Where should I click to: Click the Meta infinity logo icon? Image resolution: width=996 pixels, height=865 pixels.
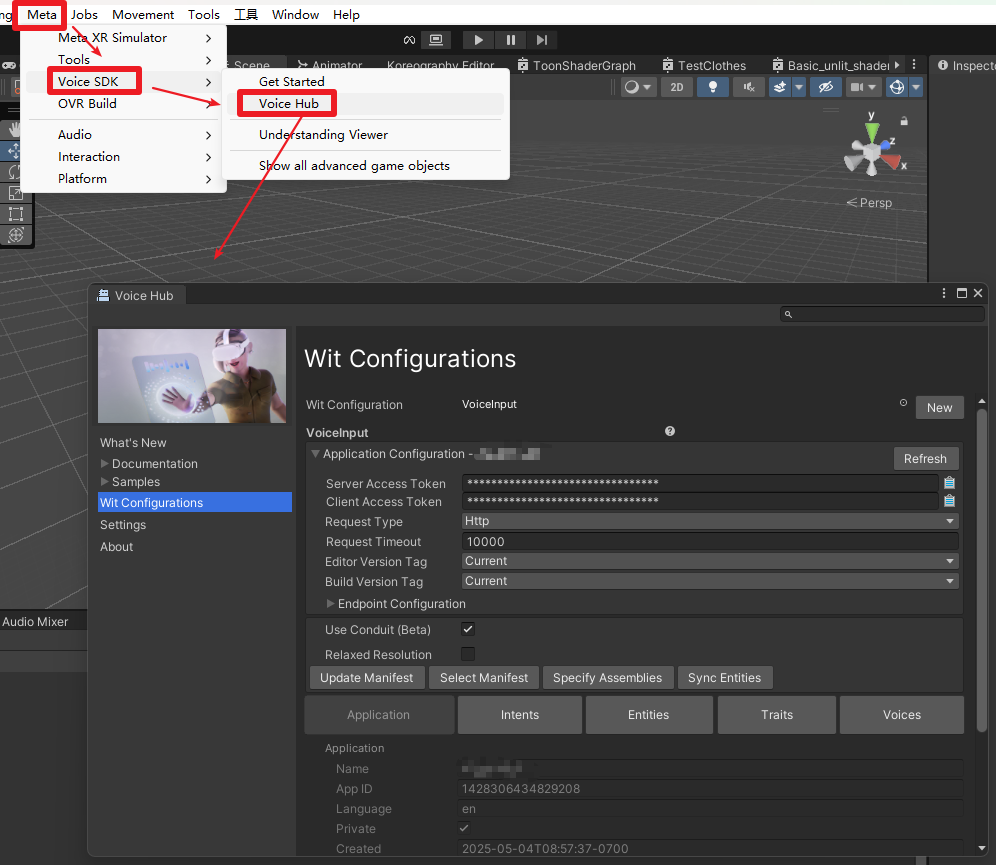pyautogui.click(x=409, y=40)
